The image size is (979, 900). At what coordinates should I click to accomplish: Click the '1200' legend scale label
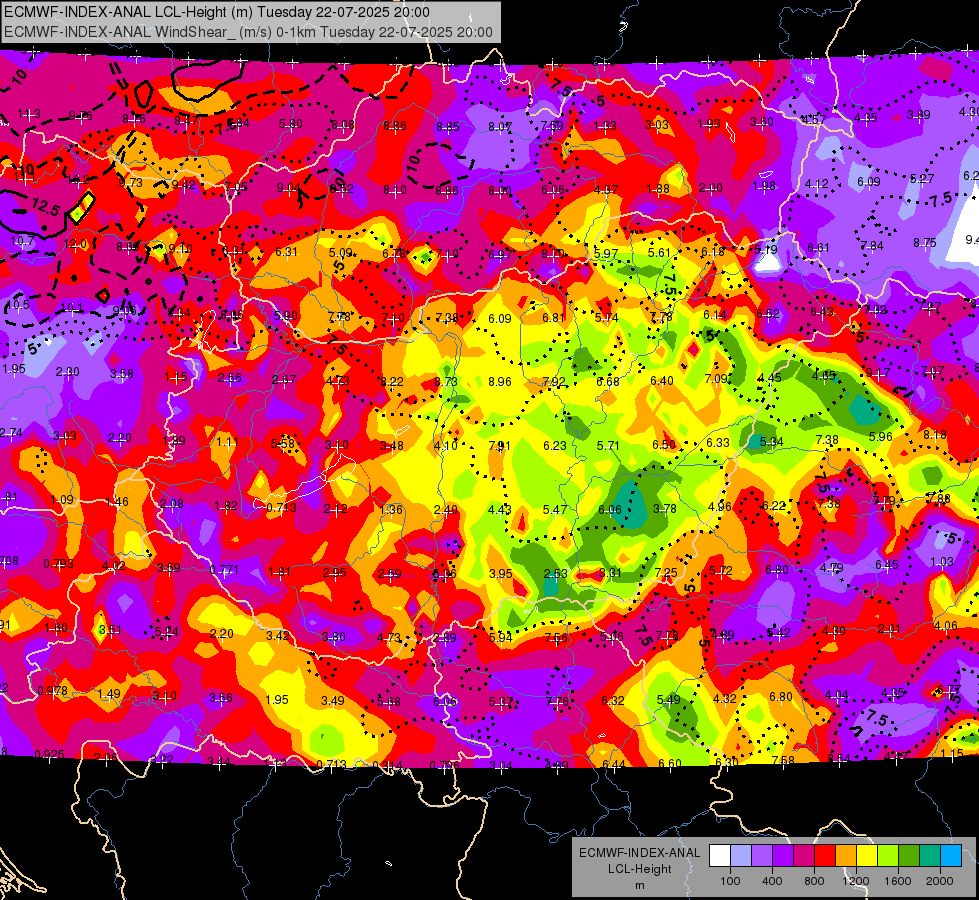pos(856,881)
